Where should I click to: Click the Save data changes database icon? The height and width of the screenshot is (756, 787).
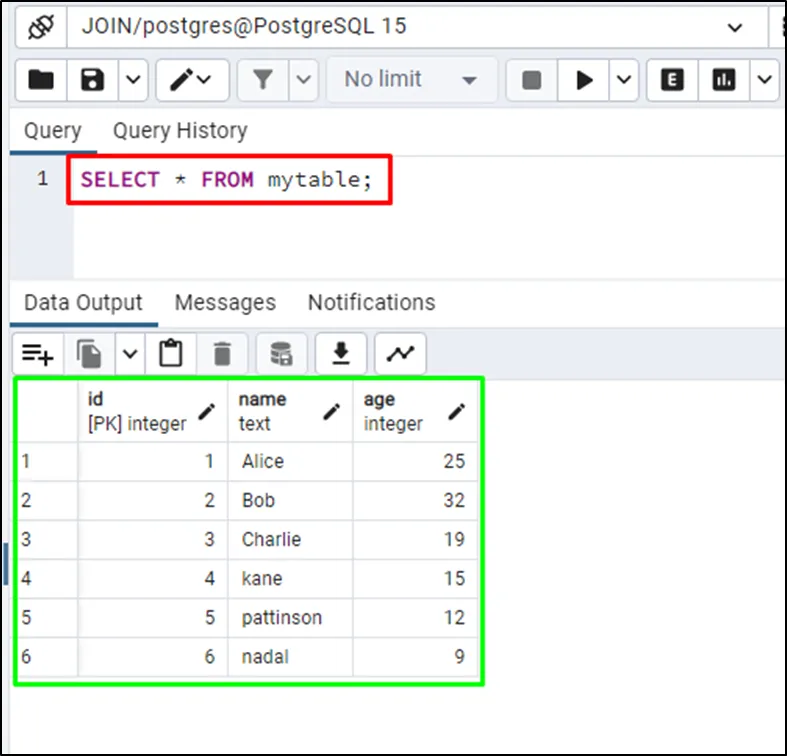(281, 353)
